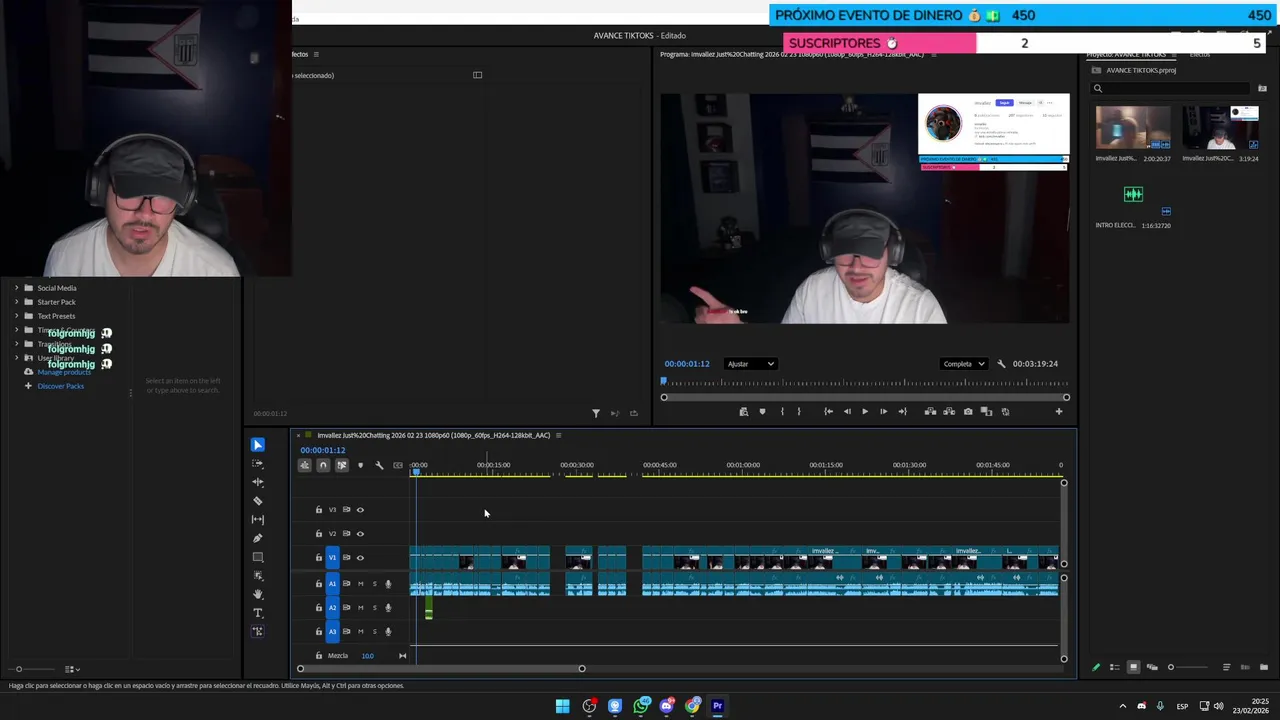The height and width of the screenshot is (720, 1280).
Task: Step back one frame in Program monitor
Action: point(847,412)
